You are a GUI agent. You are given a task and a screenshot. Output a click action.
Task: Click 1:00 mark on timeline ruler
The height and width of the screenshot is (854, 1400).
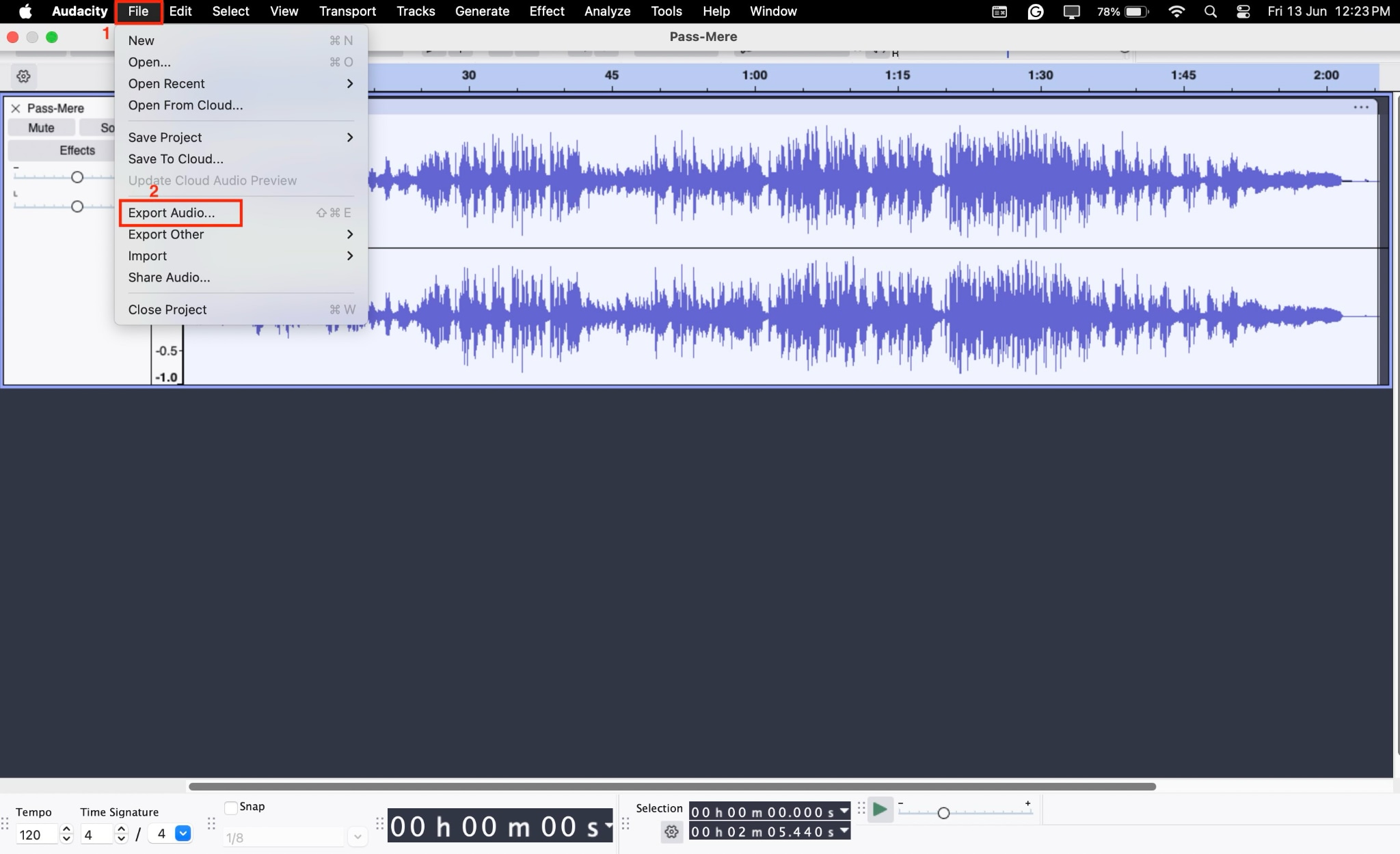755,75
